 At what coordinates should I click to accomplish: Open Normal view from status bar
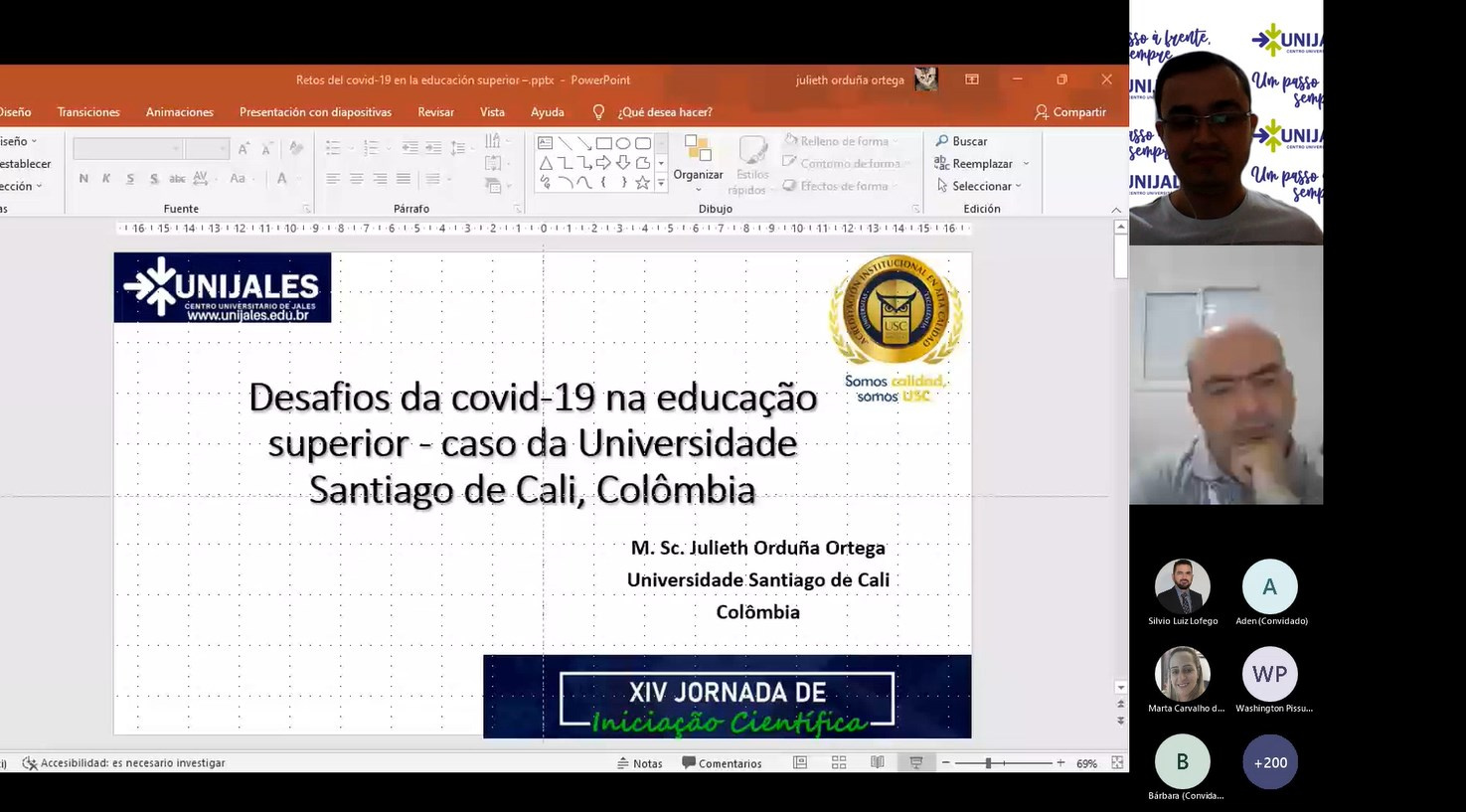pos(800,762)
